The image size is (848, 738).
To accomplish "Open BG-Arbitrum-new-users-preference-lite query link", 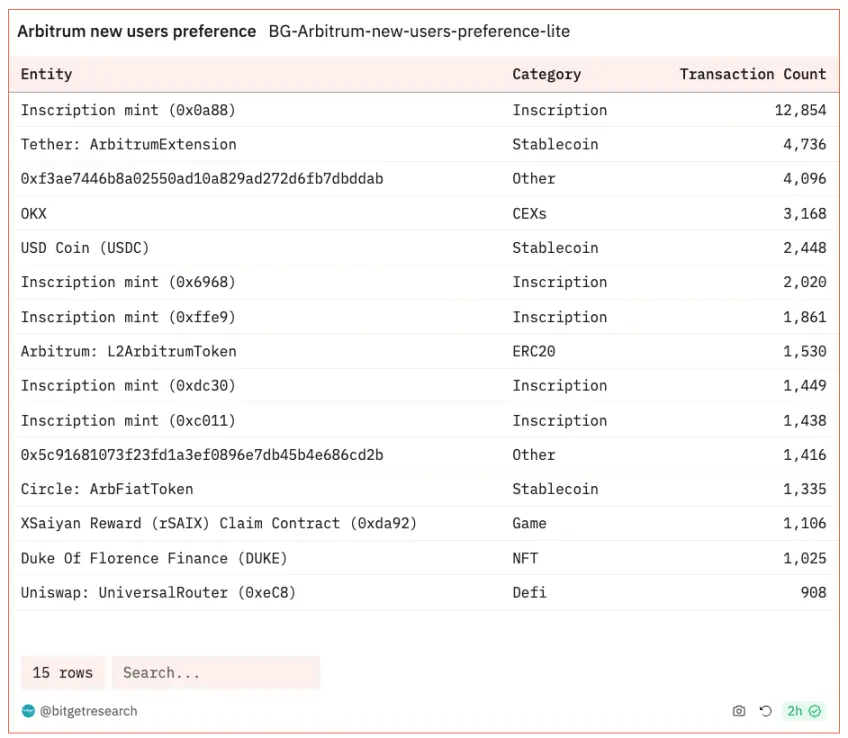I will [419, 31].
